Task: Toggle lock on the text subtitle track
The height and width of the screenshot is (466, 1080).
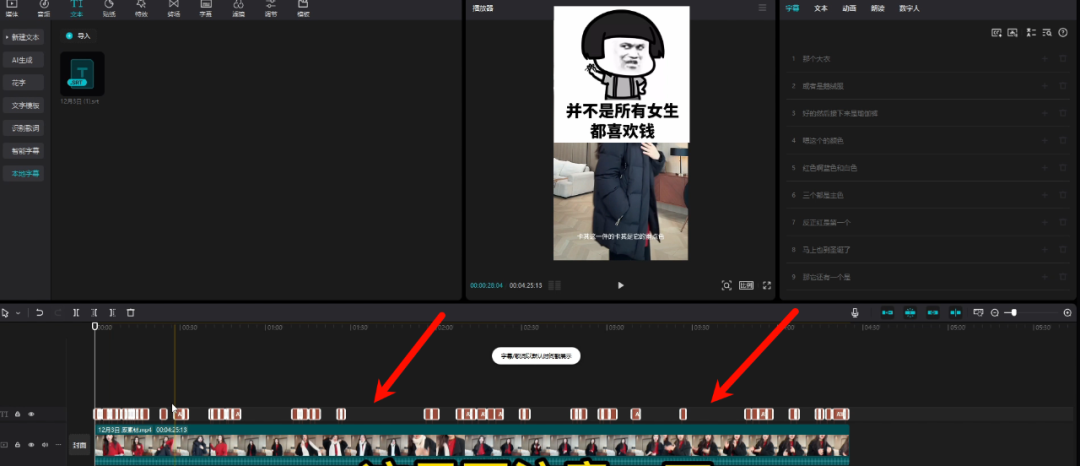Action: click(x=18, y=414)
